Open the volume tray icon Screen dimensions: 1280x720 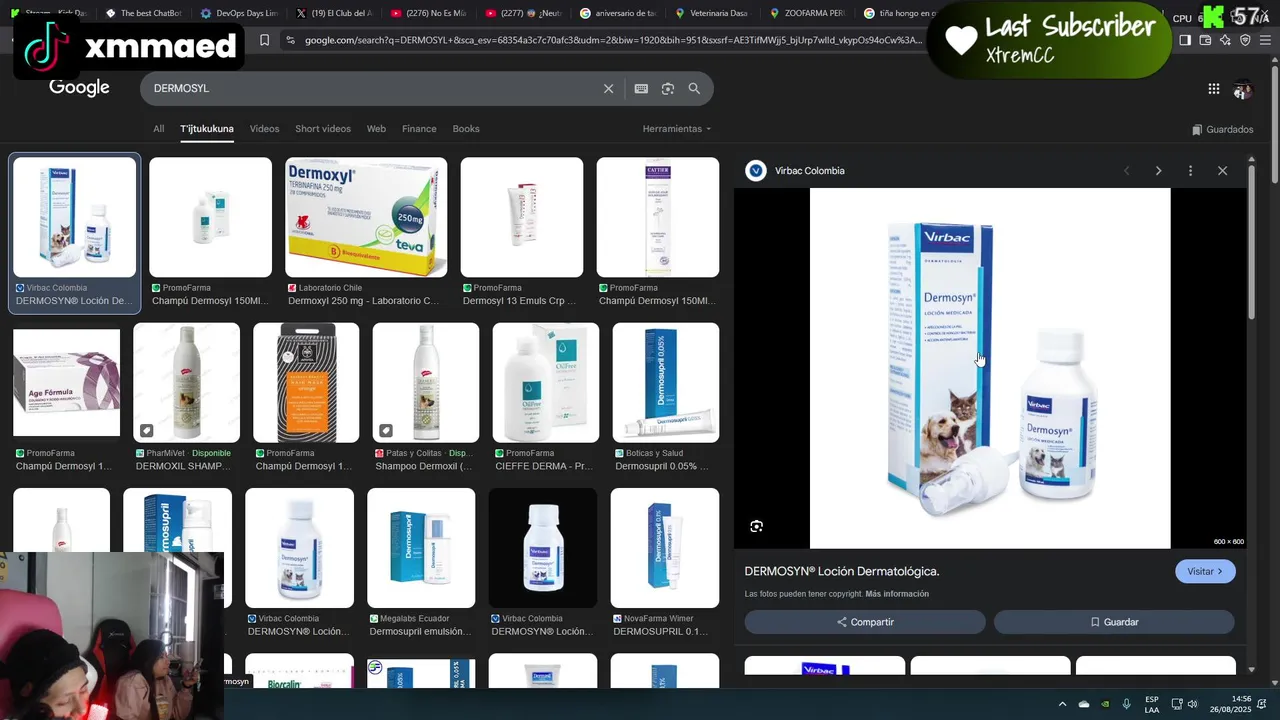pyautogui.click(x=1192, y=704)
